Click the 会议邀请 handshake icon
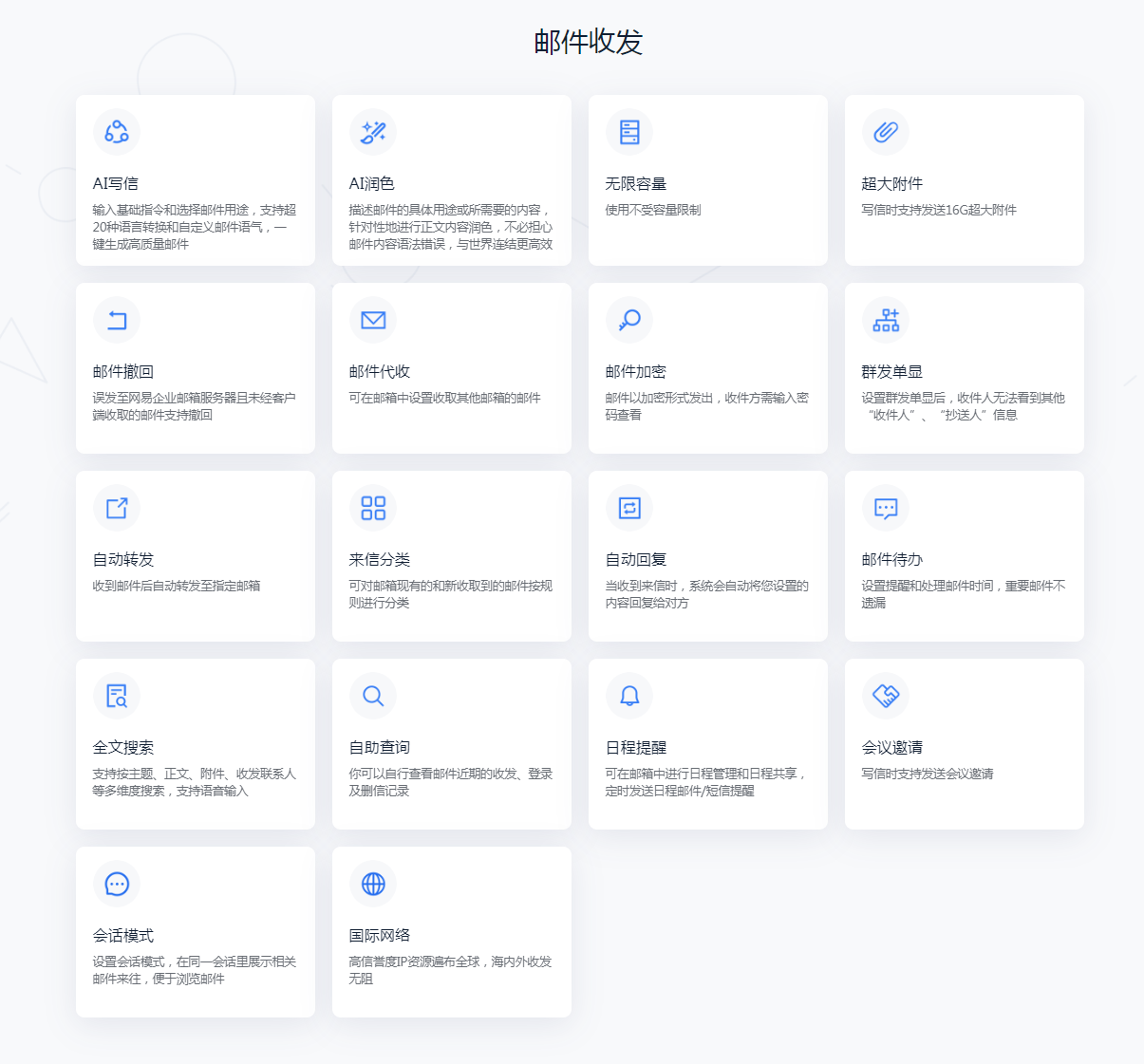This screenshot has width=1144, height=1064. 886,696
